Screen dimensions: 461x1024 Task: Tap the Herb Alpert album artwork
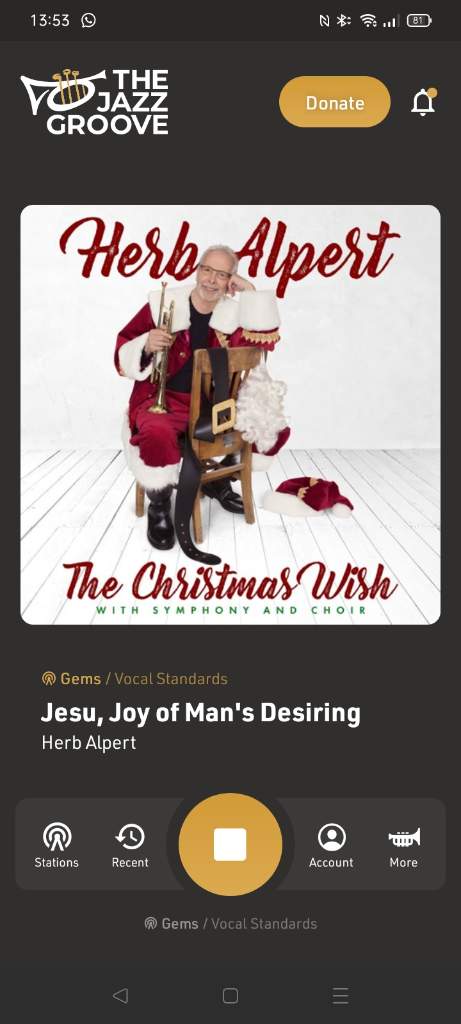pyautogui.click(x=230, y=415)
